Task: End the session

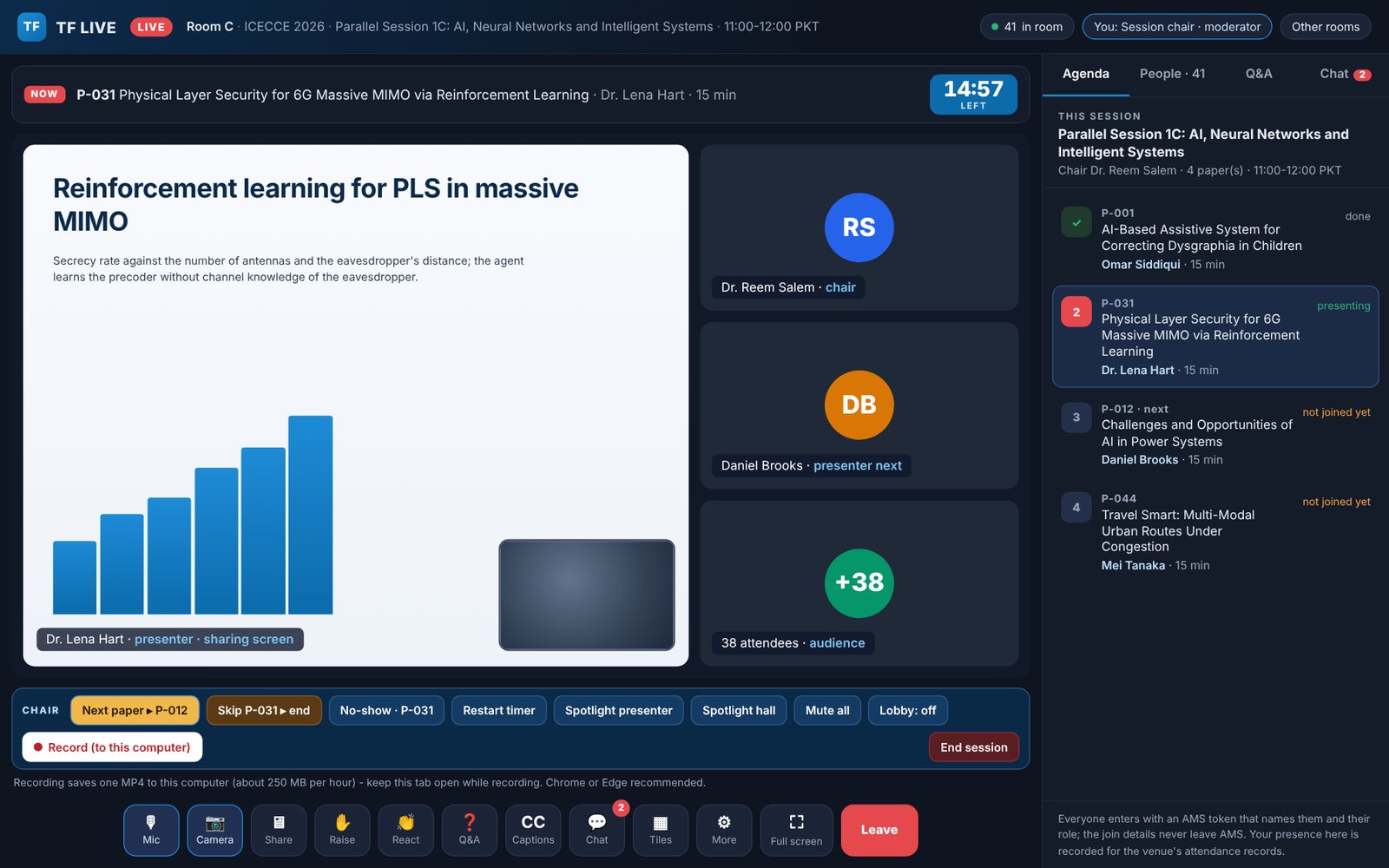Action: pos(974,747)
